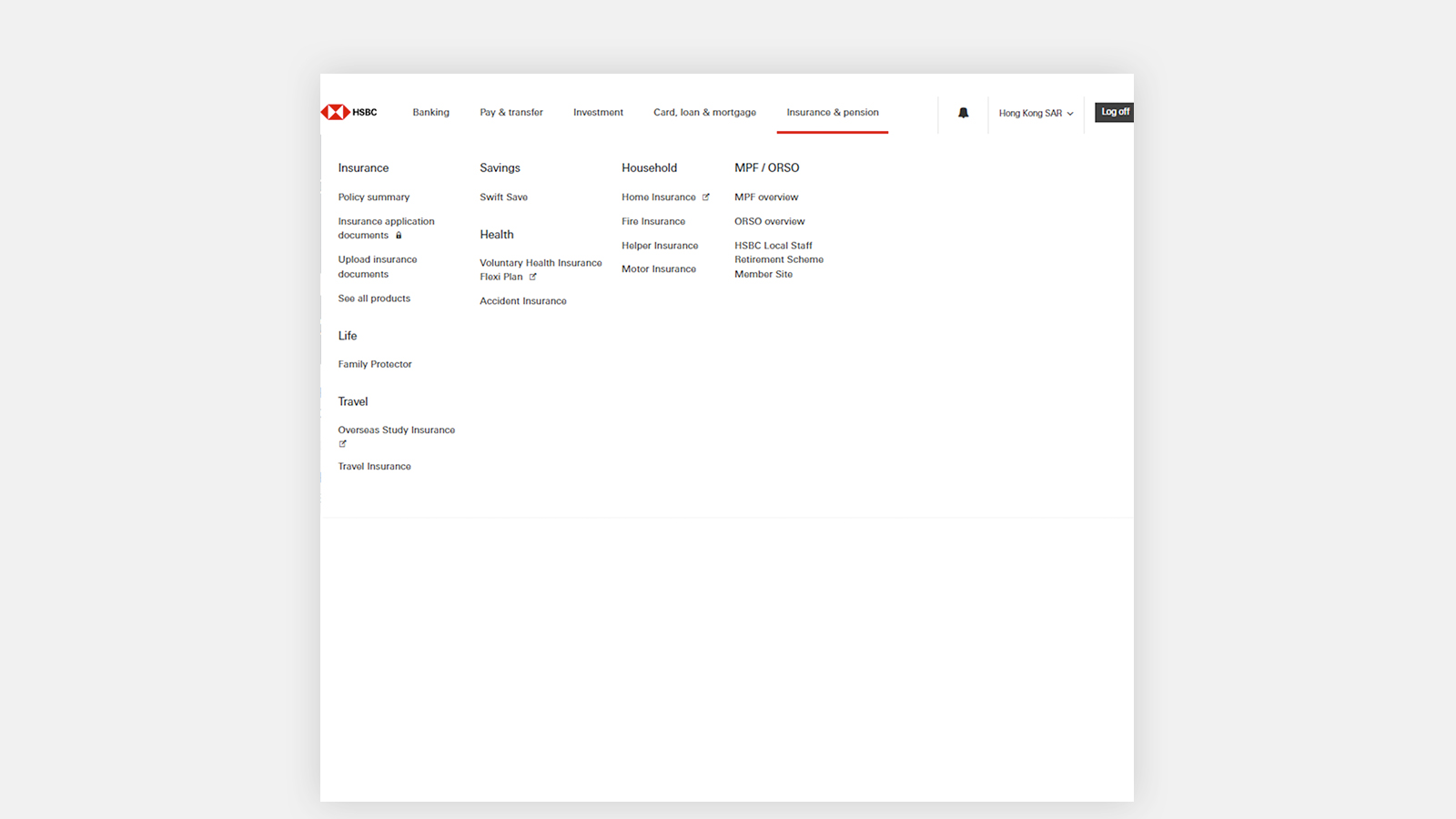Open Fire Insurance link
This screenshot has height=819, width=1456.
click(653, 222)
